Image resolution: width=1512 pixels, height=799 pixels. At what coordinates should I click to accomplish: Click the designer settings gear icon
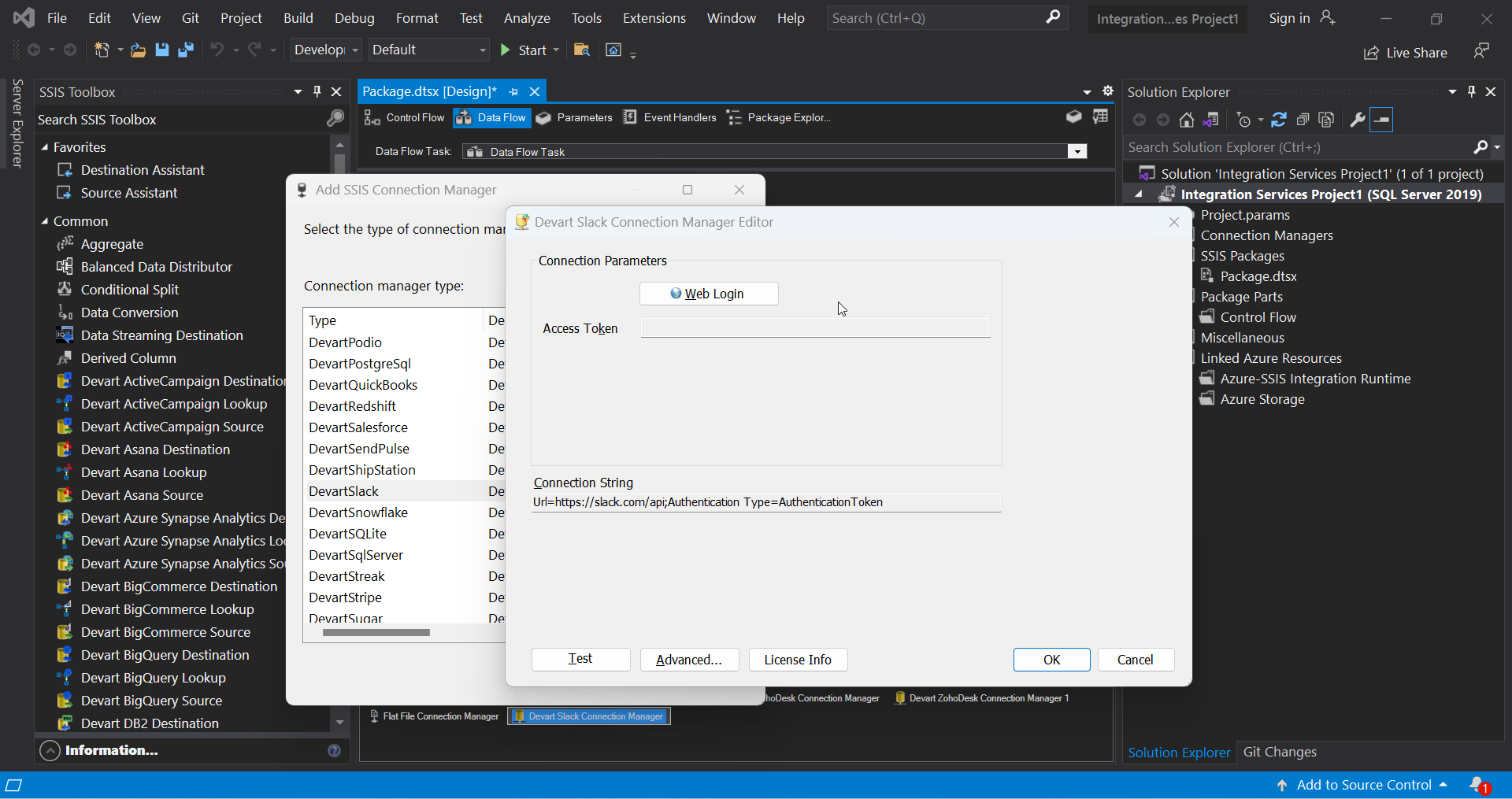[x=1108, y=91]
